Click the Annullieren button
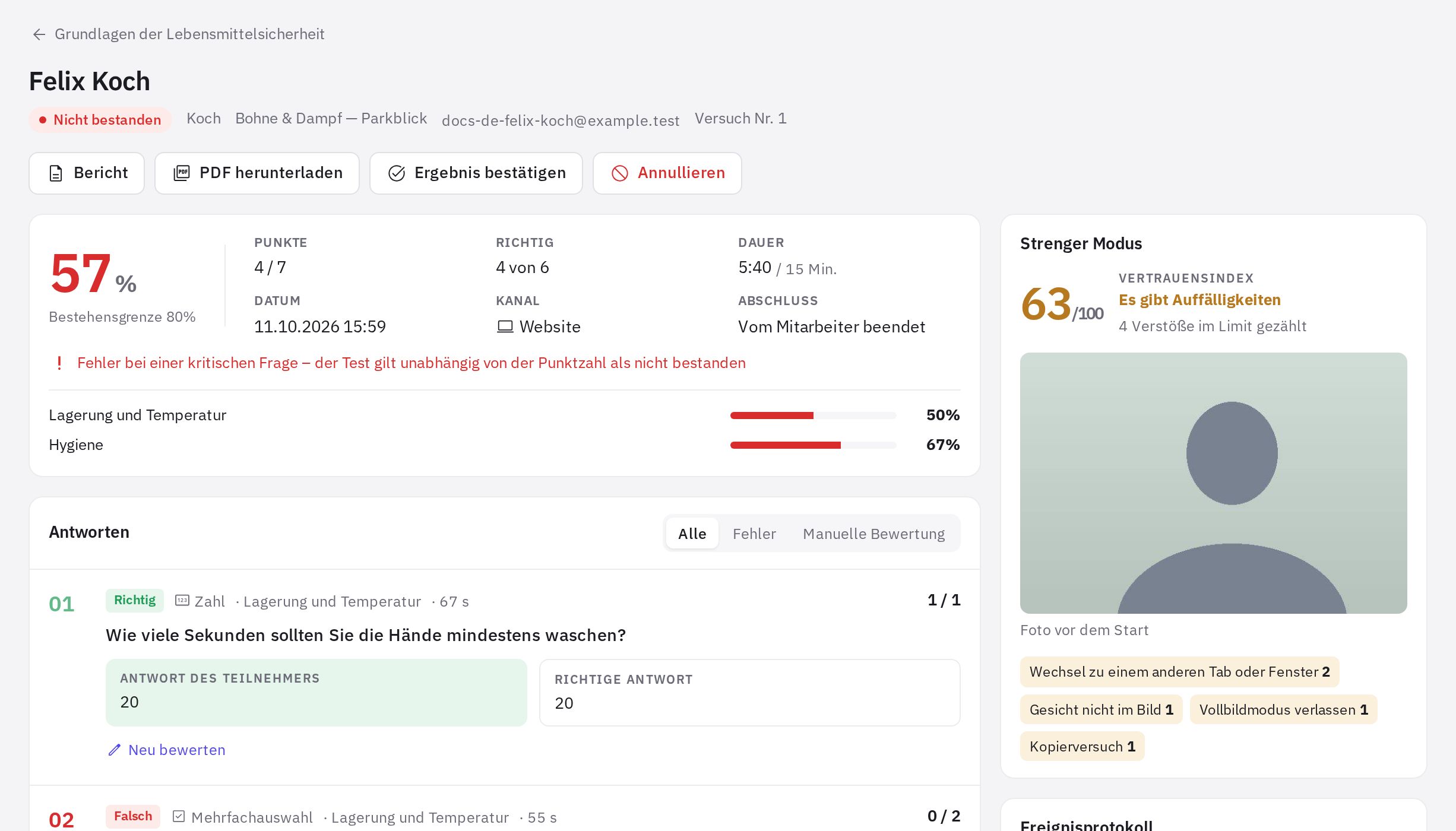1456x831 pixels. (x=667, y=173)
